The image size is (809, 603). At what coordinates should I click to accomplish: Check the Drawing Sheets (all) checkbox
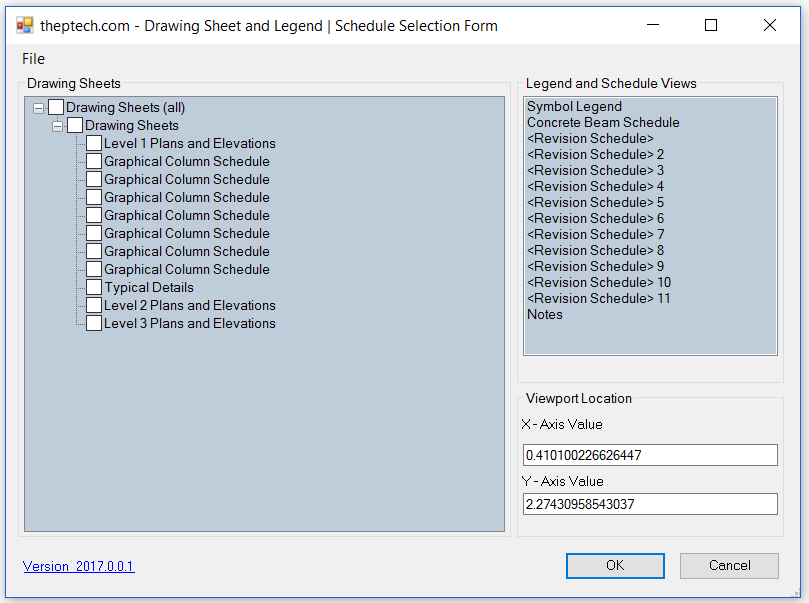click(56, 107)
